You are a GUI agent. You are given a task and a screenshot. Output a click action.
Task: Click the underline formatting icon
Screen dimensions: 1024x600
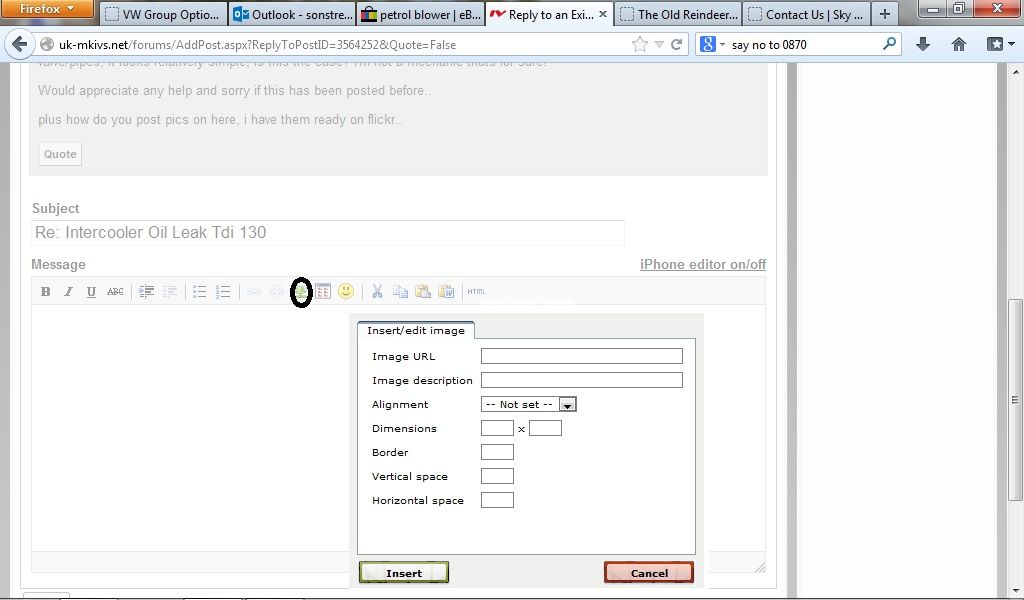(91, 292)
